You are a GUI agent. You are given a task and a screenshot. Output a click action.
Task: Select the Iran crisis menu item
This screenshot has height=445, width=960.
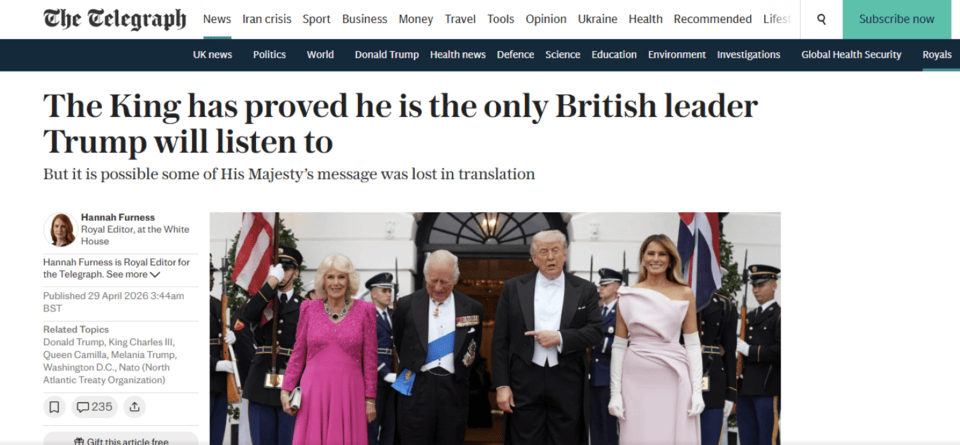click(x=266, y=19)
